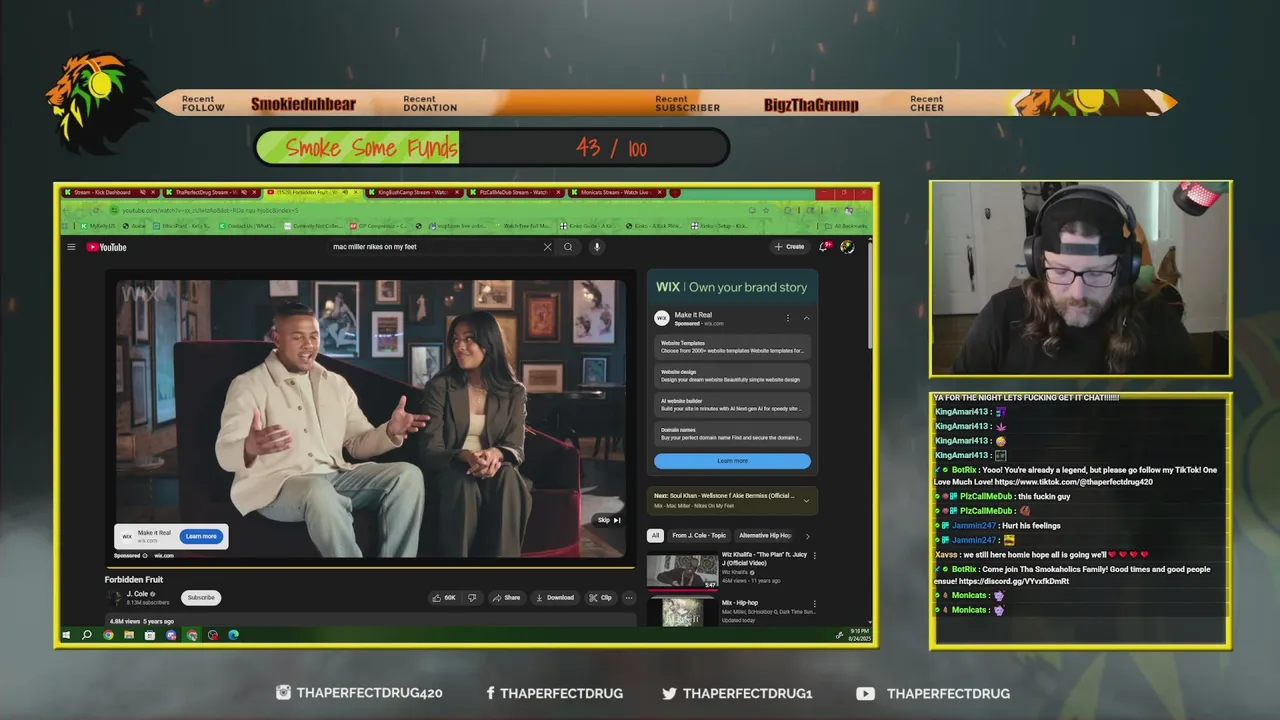
Task: Open the YouTube account avatar menu
Action: [847, 246]
